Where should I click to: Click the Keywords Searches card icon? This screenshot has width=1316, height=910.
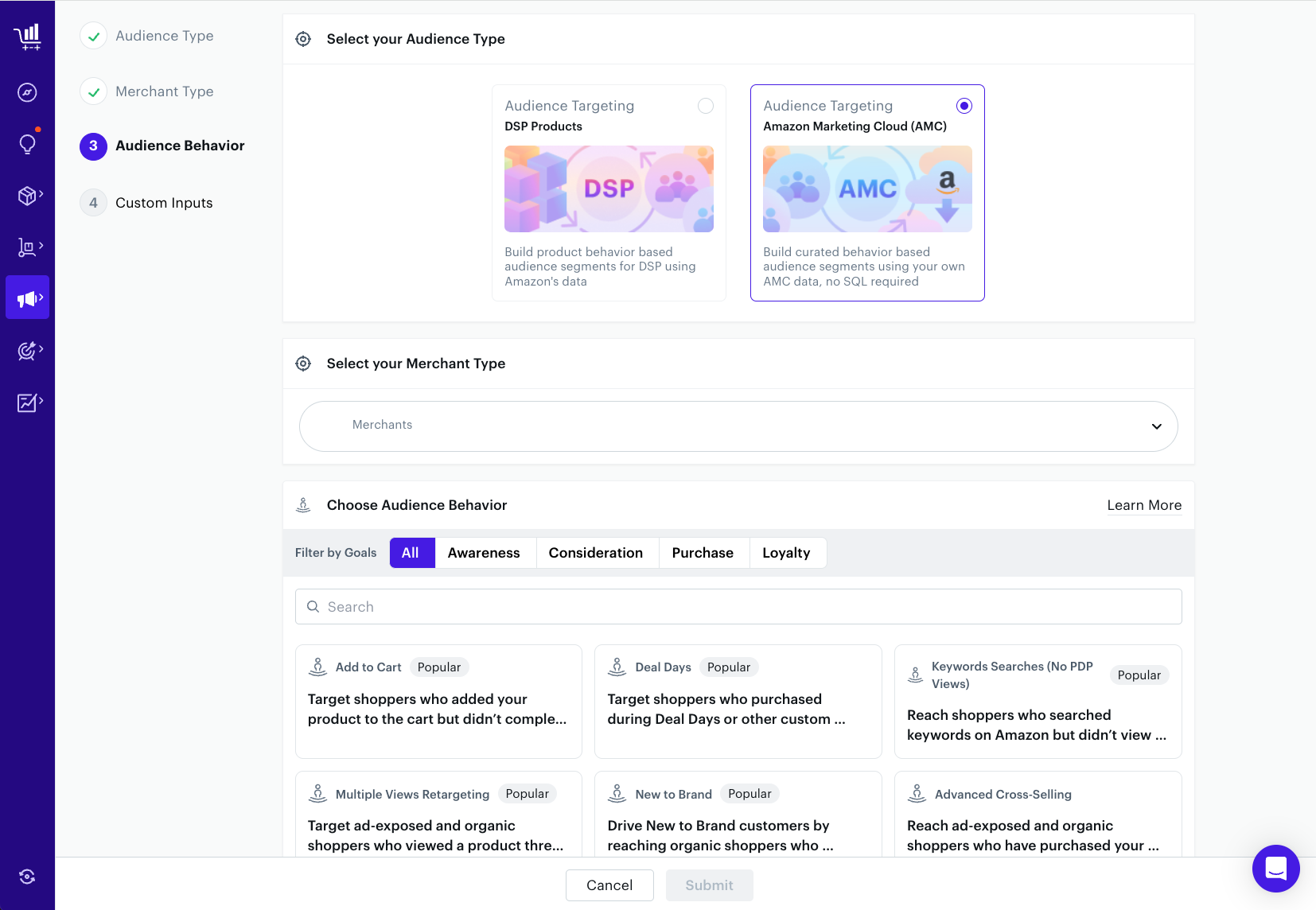coord(916,675)
